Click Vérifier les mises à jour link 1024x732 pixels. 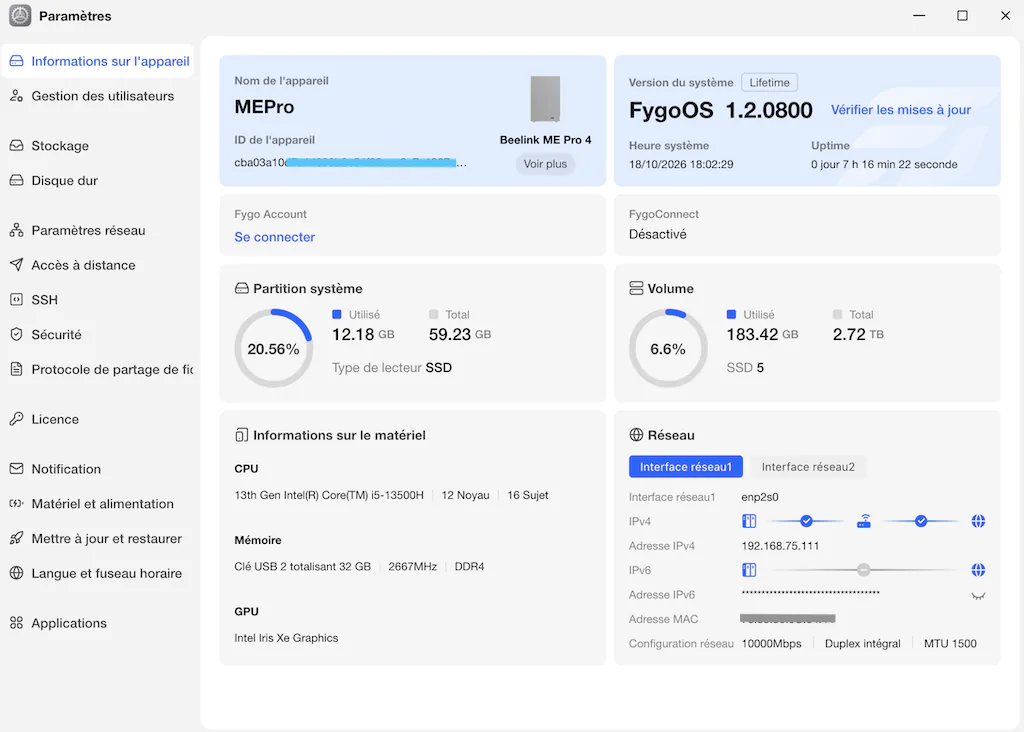point(901,110)
